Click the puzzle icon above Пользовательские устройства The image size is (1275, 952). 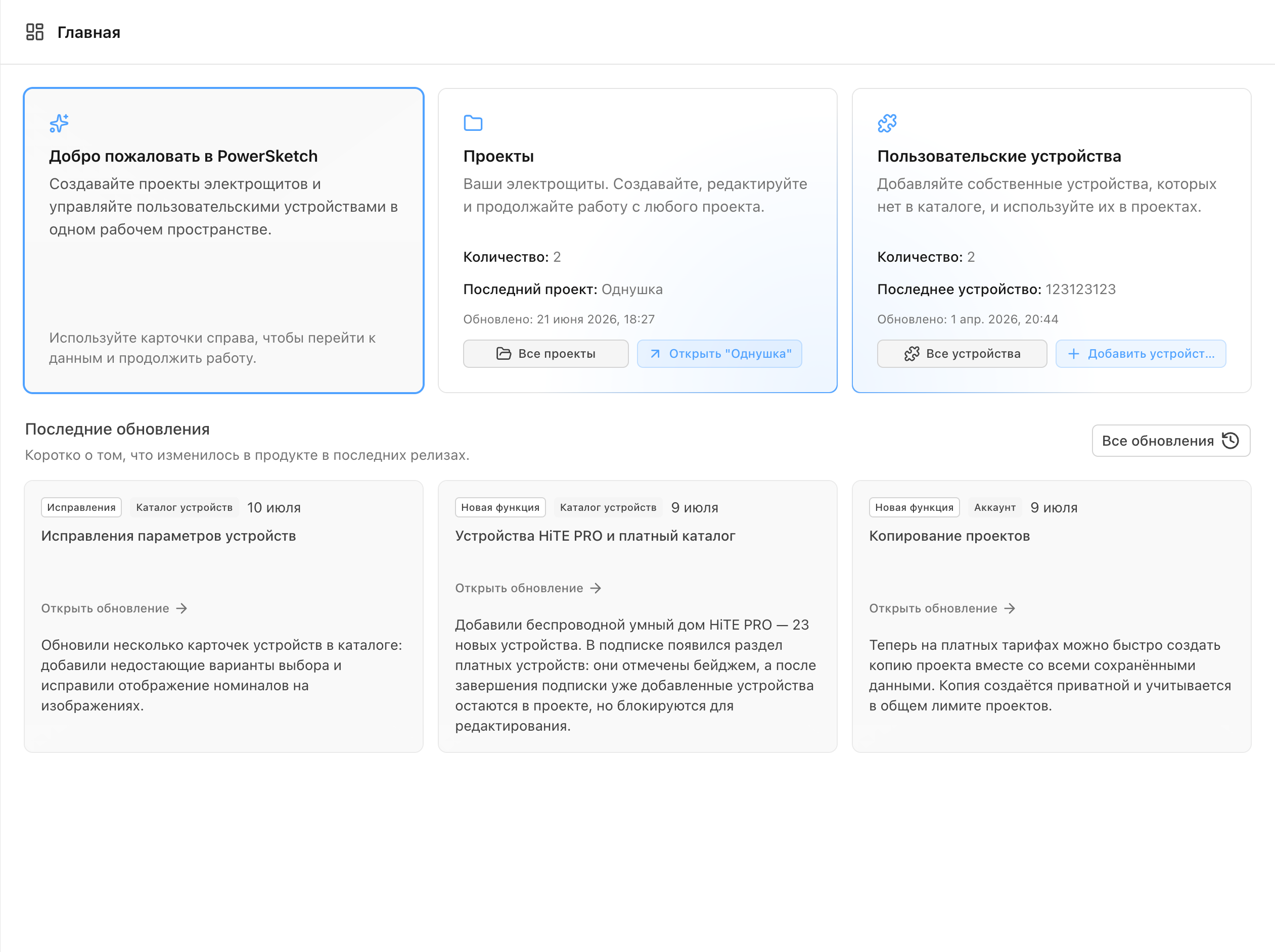[887, 123]
